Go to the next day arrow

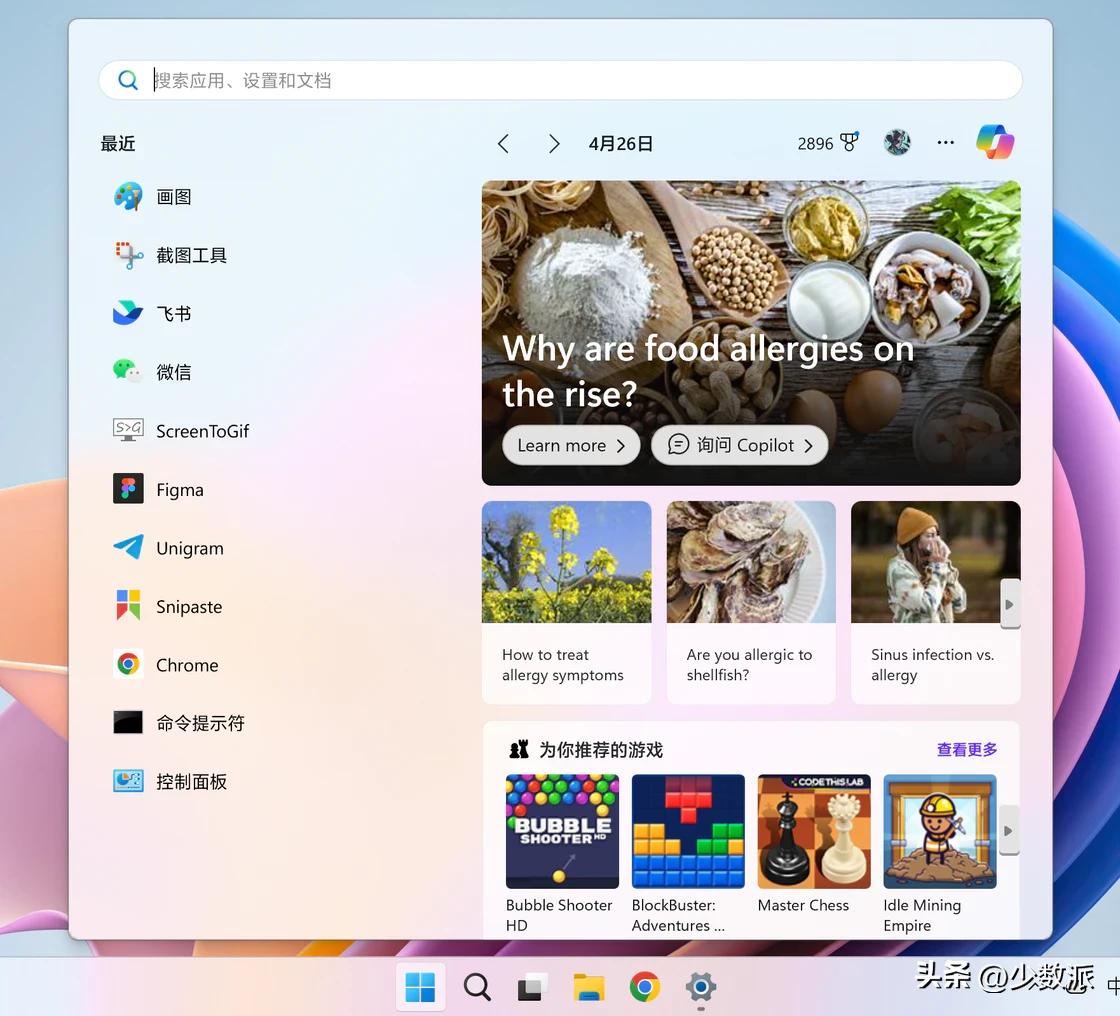(554, 144)
